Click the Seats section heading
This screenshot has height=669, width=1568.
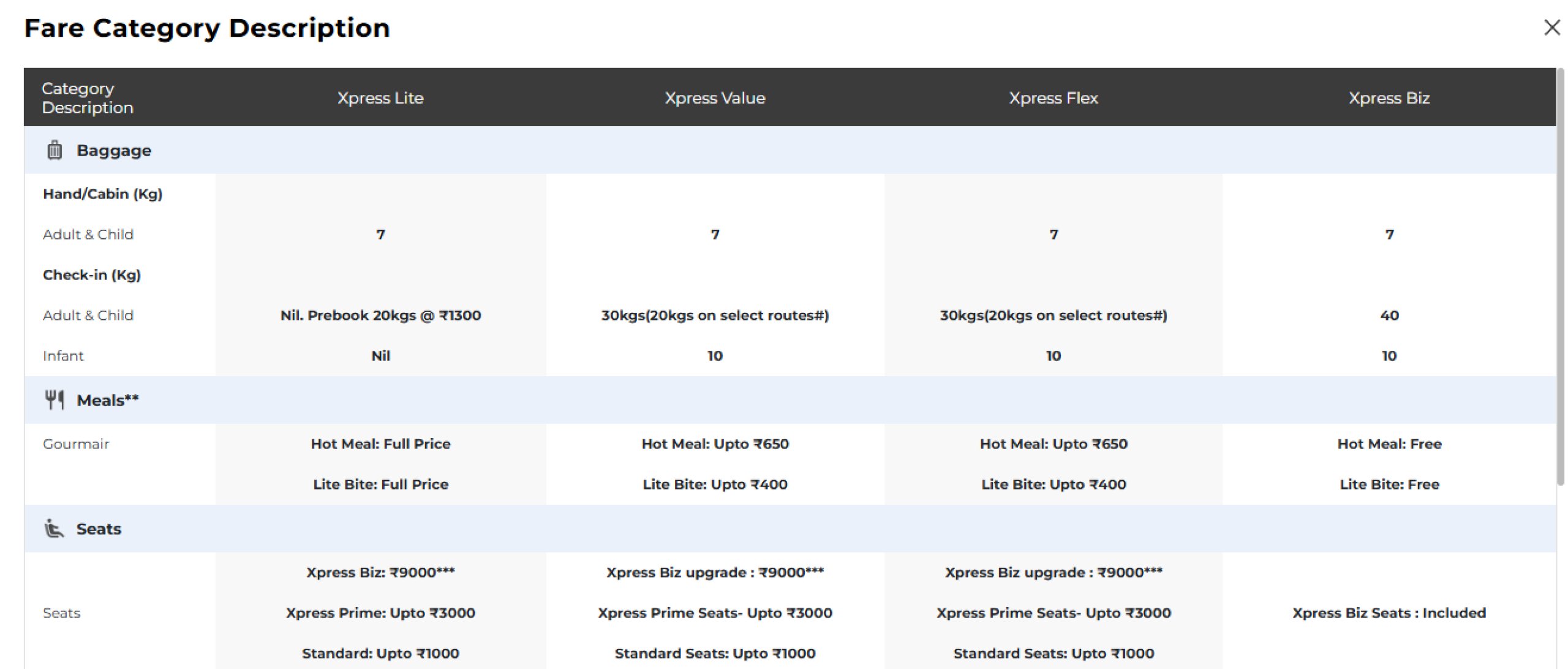99,529
